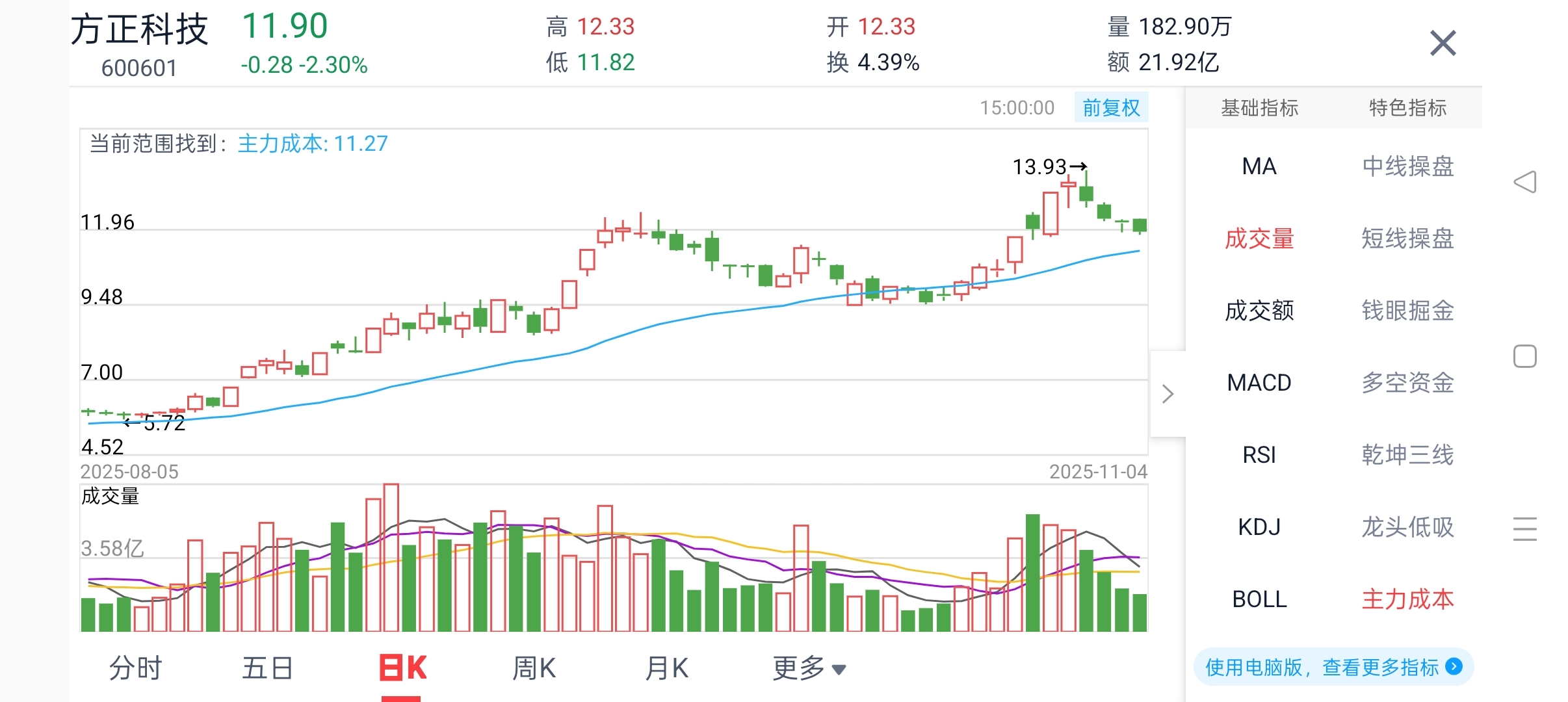Select the MACD indicator
1568x702 pixels.
(1259, 383)
